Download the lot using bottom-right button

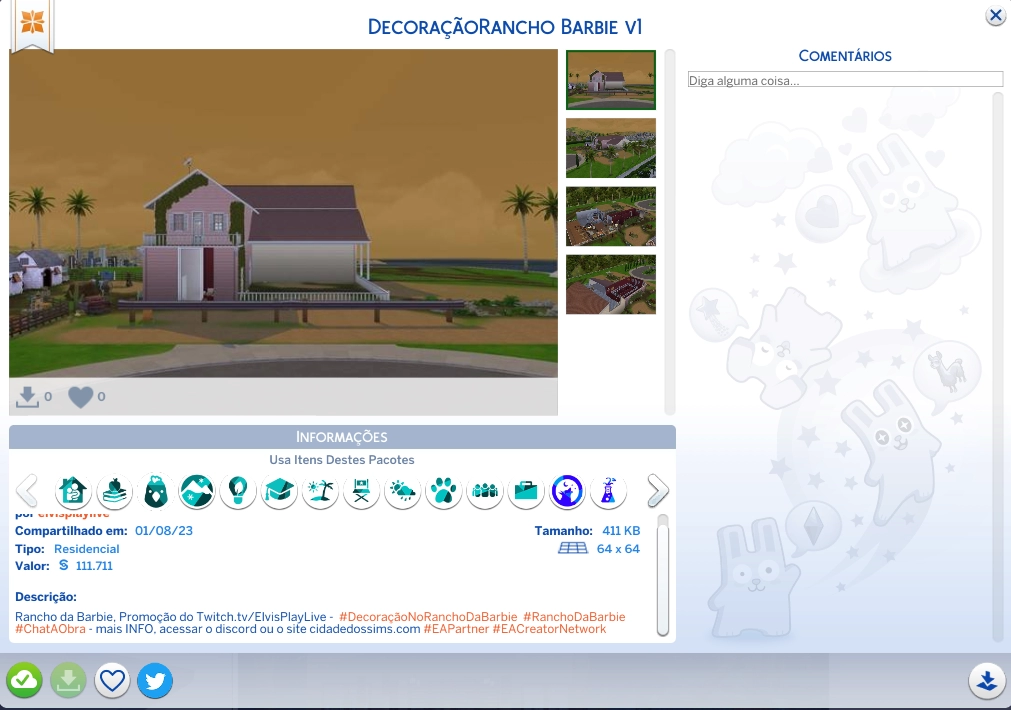click(x=987, y=681)
